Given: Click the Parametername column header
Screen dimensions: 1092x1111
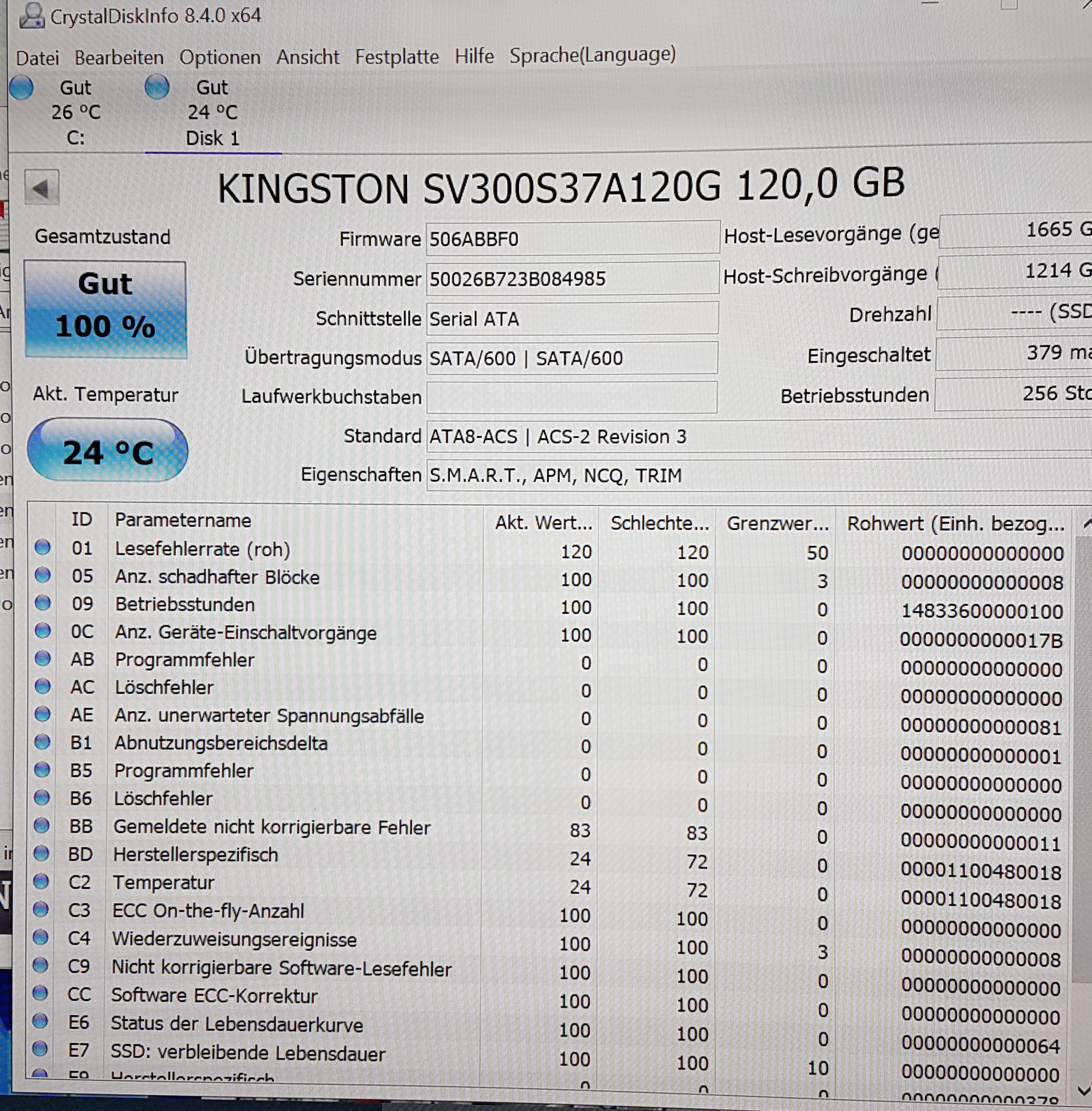Looking at the screenshot, I should click(x=183, y=520).
